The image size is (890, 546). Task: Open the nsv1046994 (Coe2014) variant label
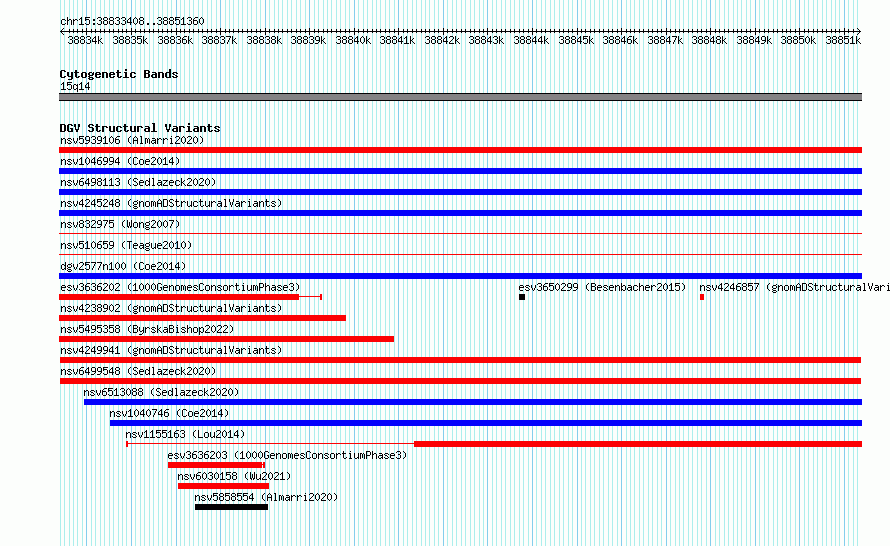click(120, 161)
